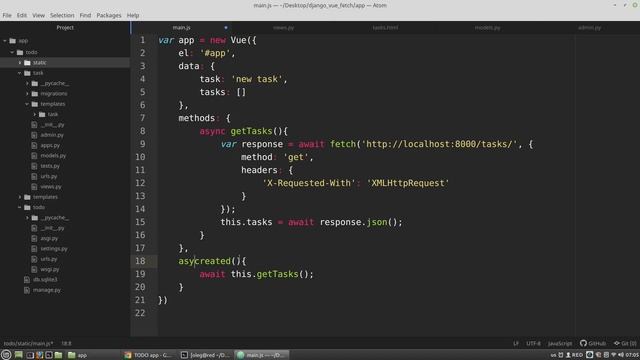Click the 'XMLHttpRequest' string in code
The image size is (640, 360).
click(408, 183)
